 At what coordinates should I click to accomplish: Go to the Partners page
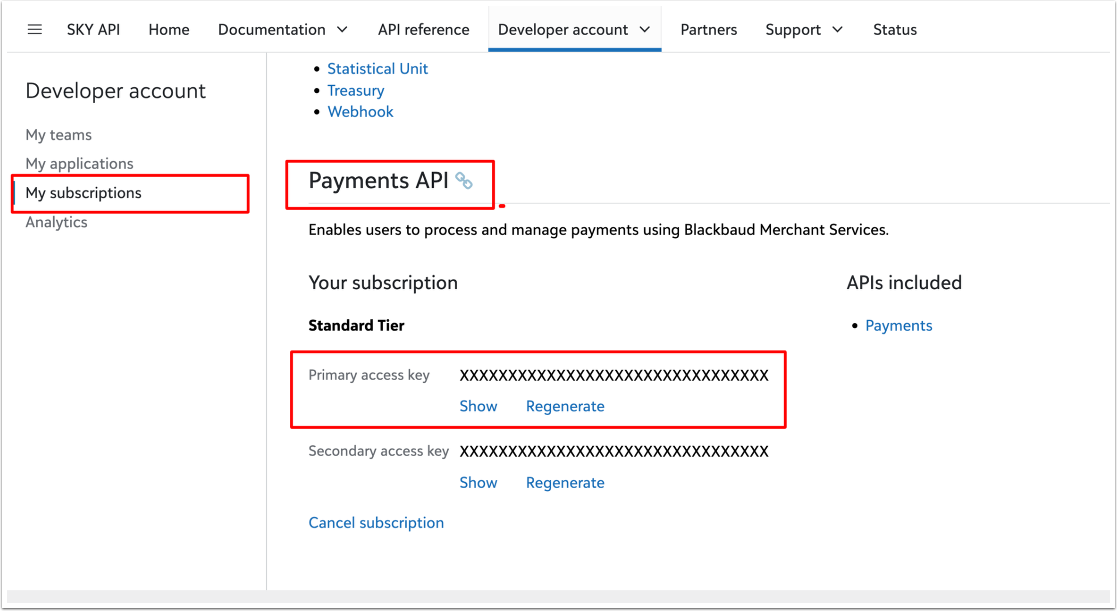[708, 29]
